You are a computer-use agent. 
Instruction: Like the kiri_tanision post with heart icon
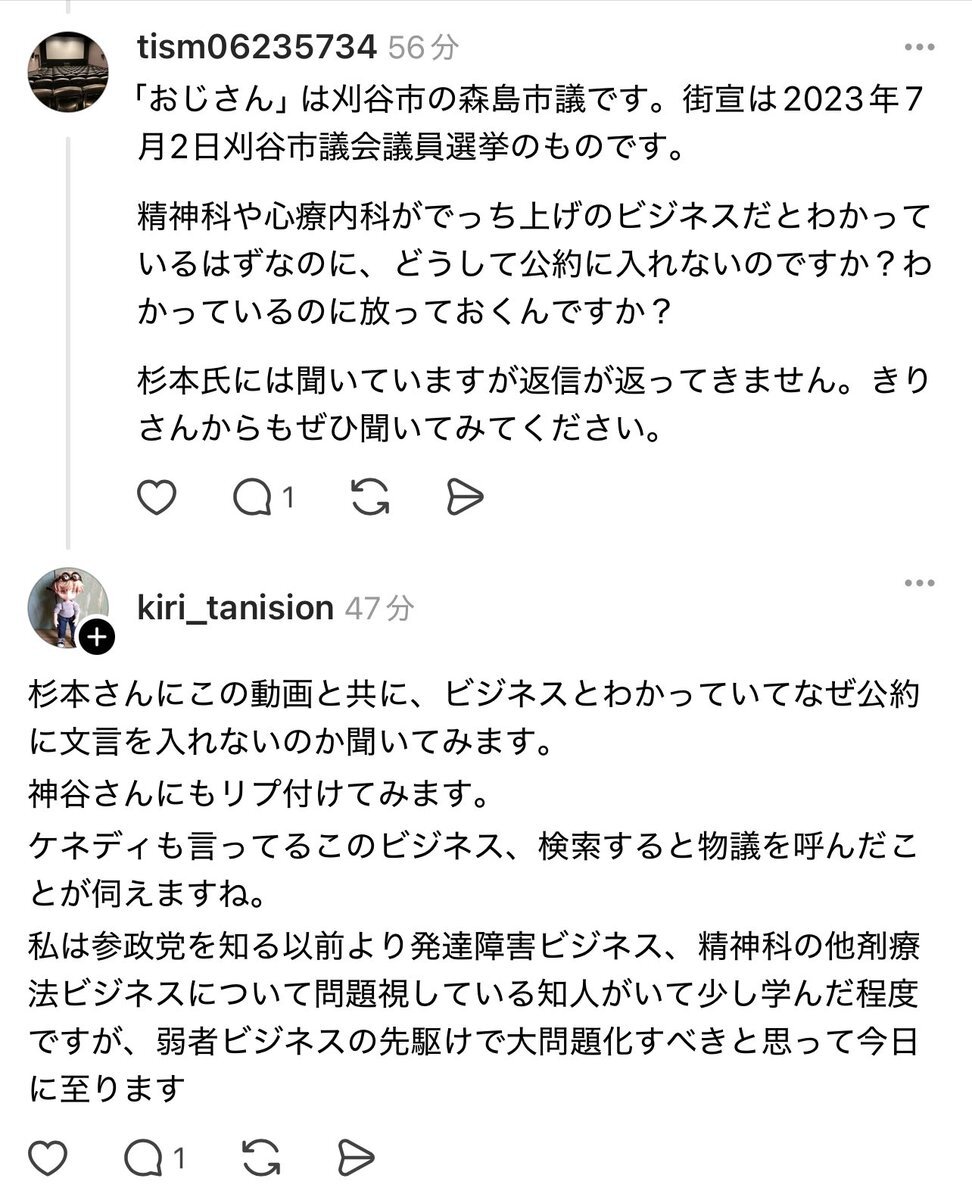coord(47,1158)
